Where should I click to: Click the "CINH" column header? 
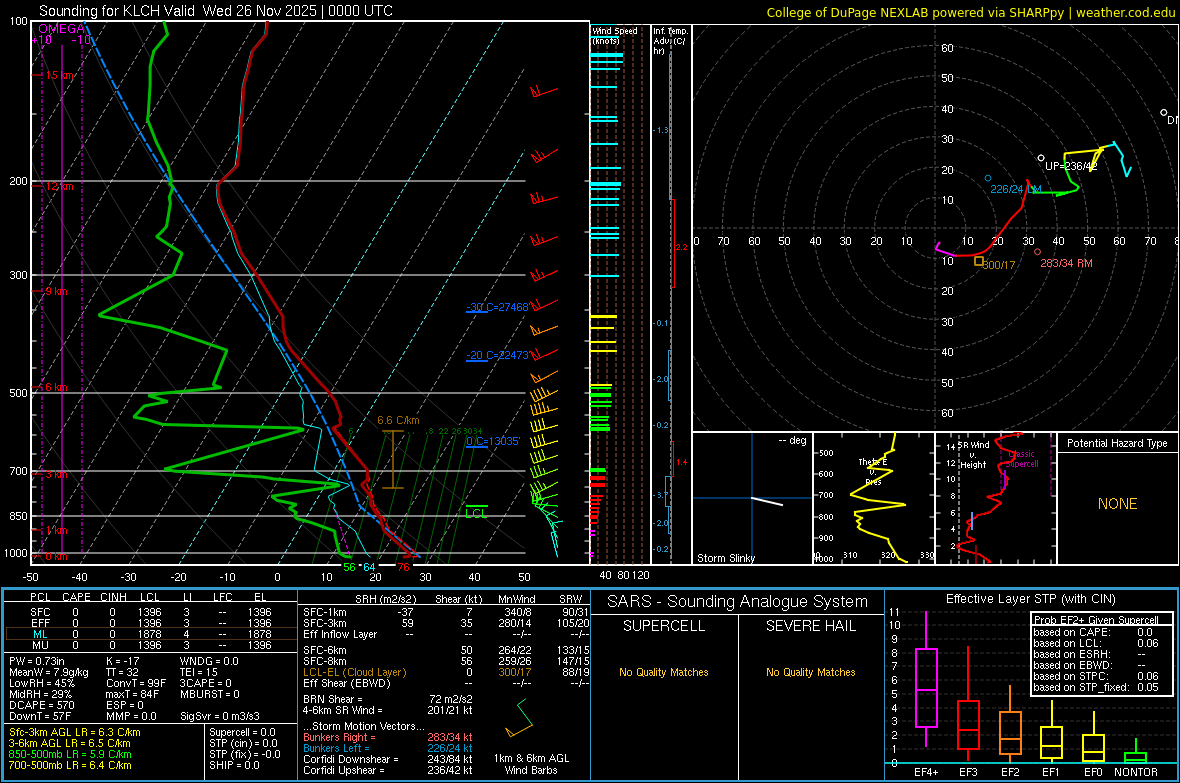point(114,597)
